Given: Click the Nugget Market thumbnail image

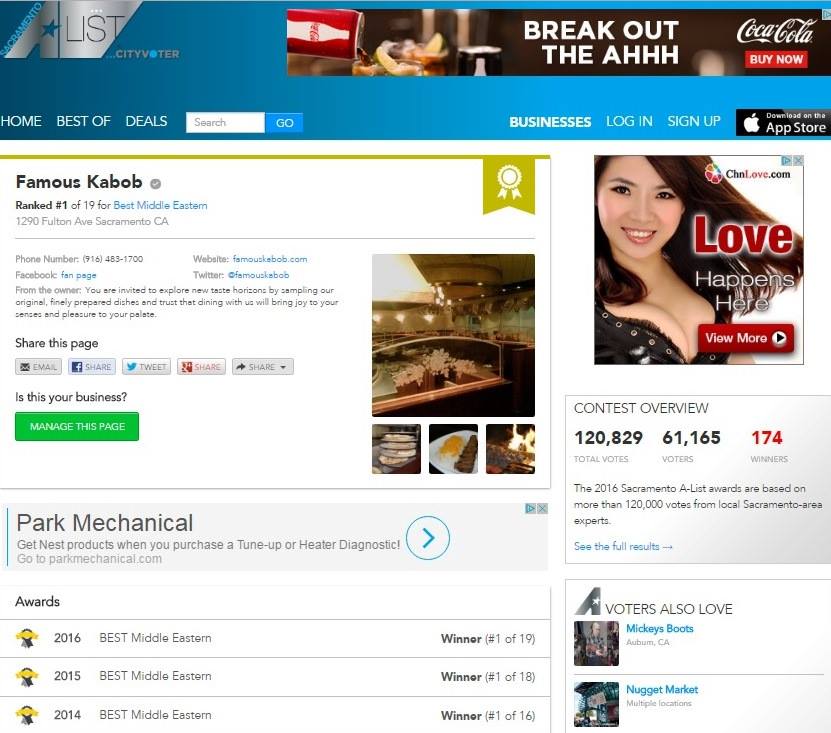Looking at the screenshot, I should (596, 704).
